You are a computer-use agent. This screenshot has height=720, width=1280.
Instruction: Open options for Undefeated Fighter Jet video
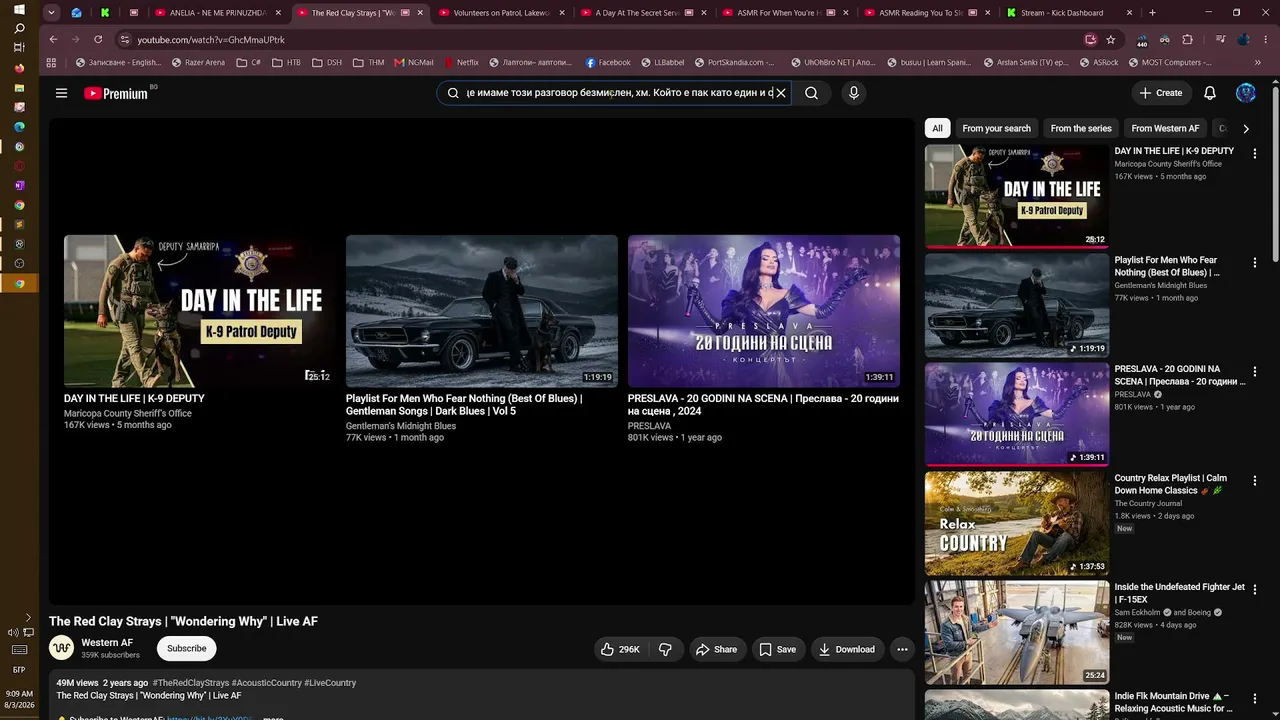1255,590
